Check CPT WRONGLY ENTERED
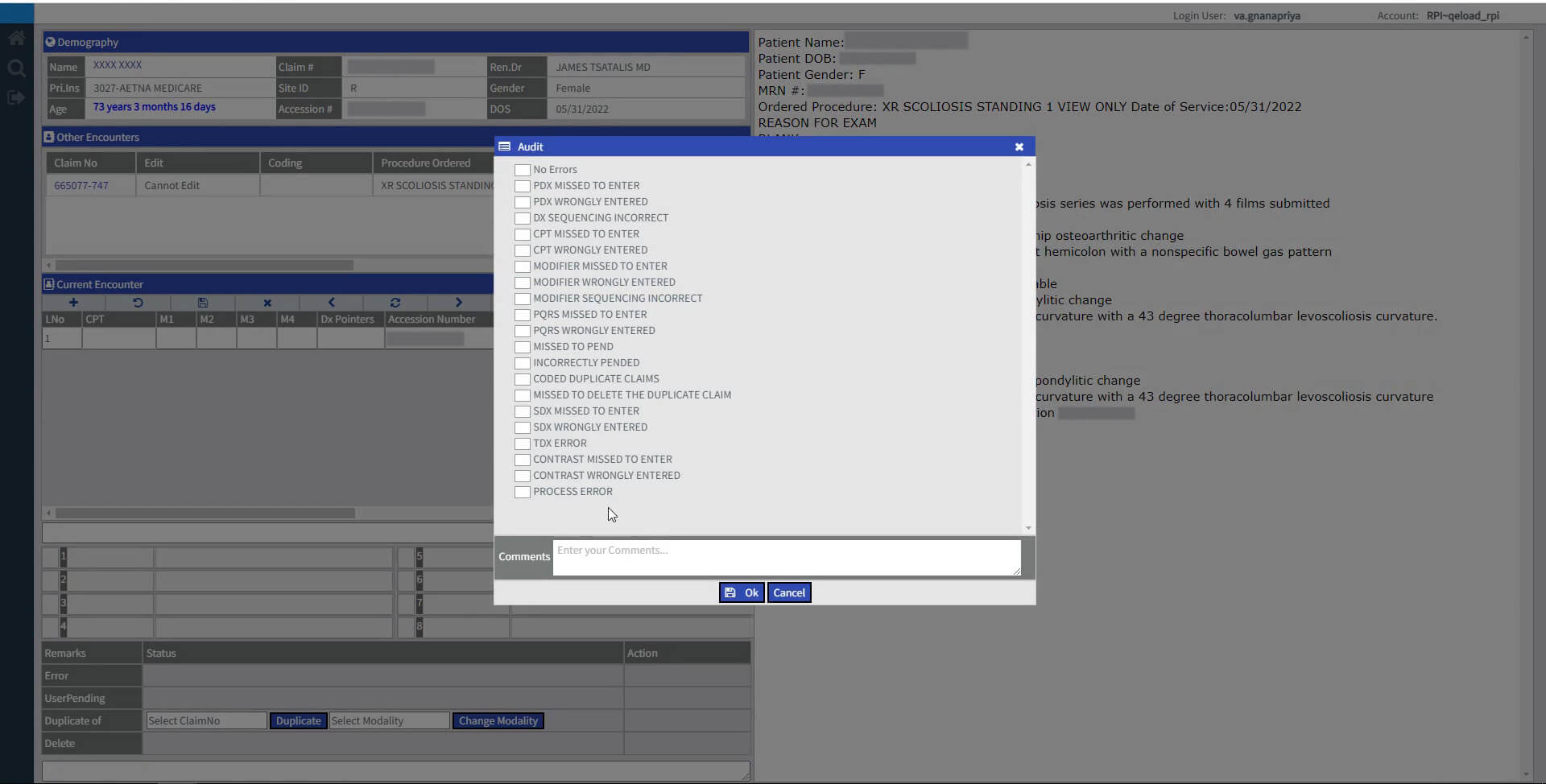The height and width of the screenshot is (784, 1546). coord(523,250)
